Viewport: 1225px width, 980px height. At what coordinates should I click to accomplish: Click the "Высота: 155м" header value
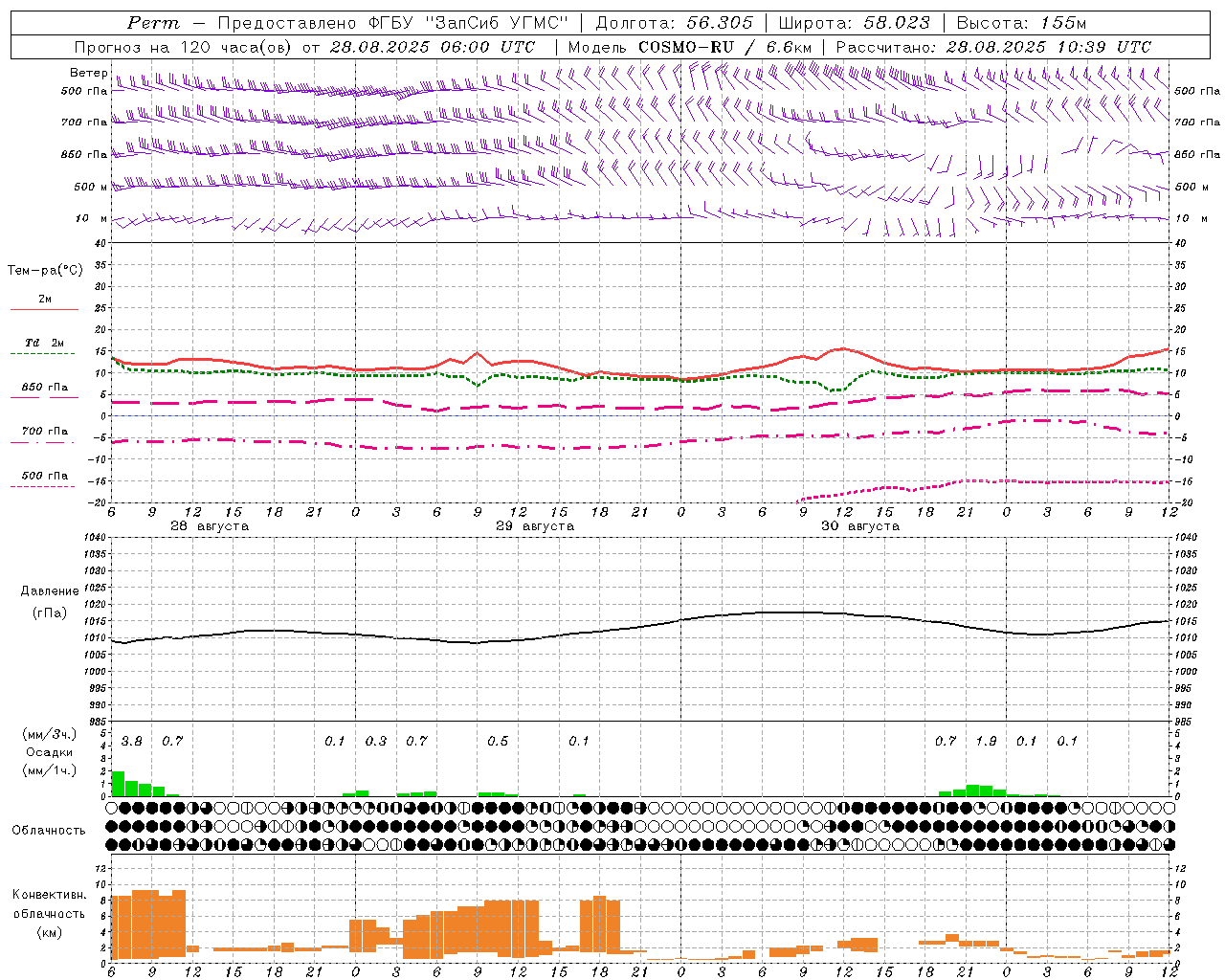pos(1022,23)
